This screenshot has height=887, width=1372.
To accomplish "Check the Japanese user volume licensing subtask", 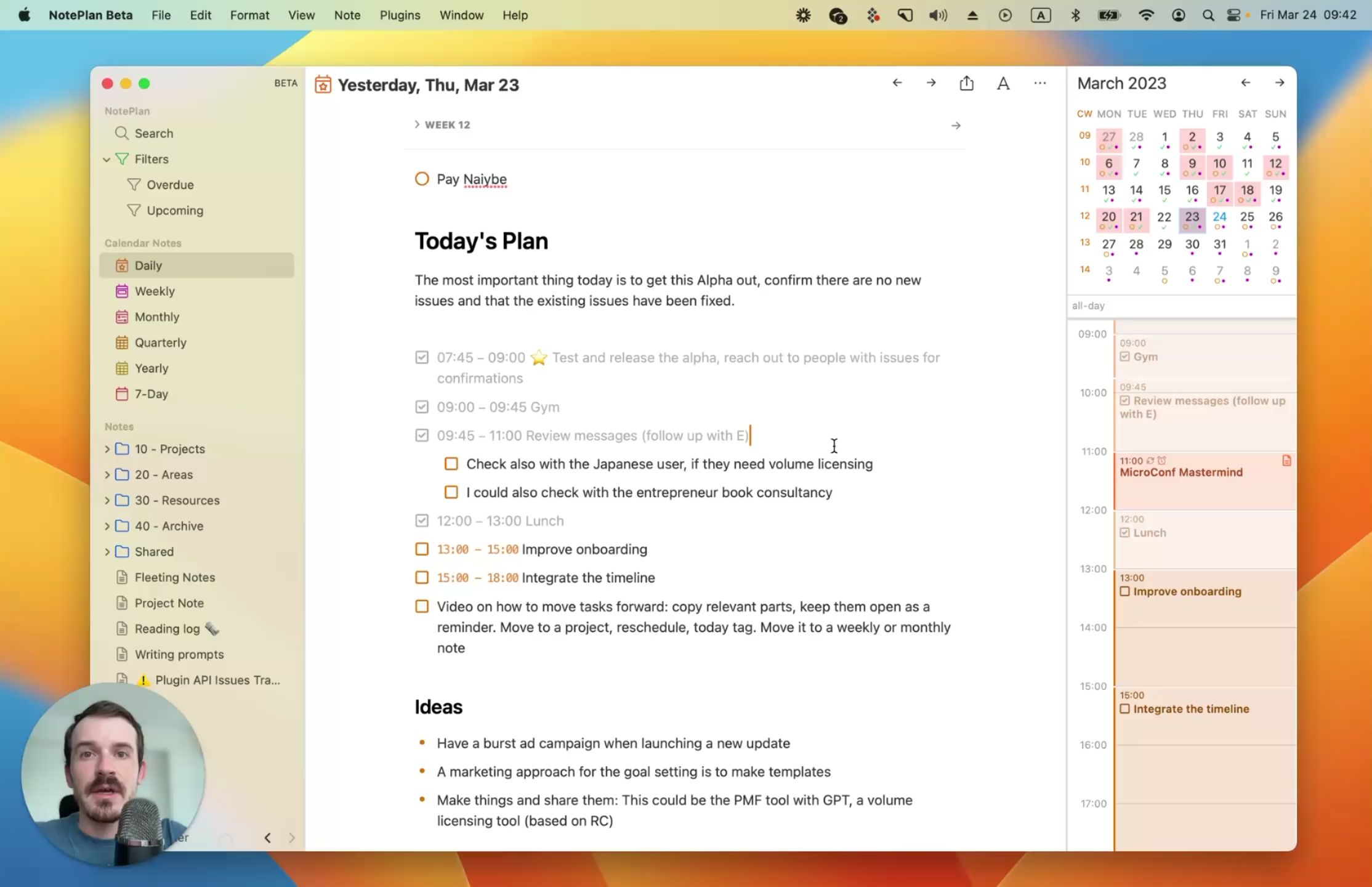I will point(451,463).
